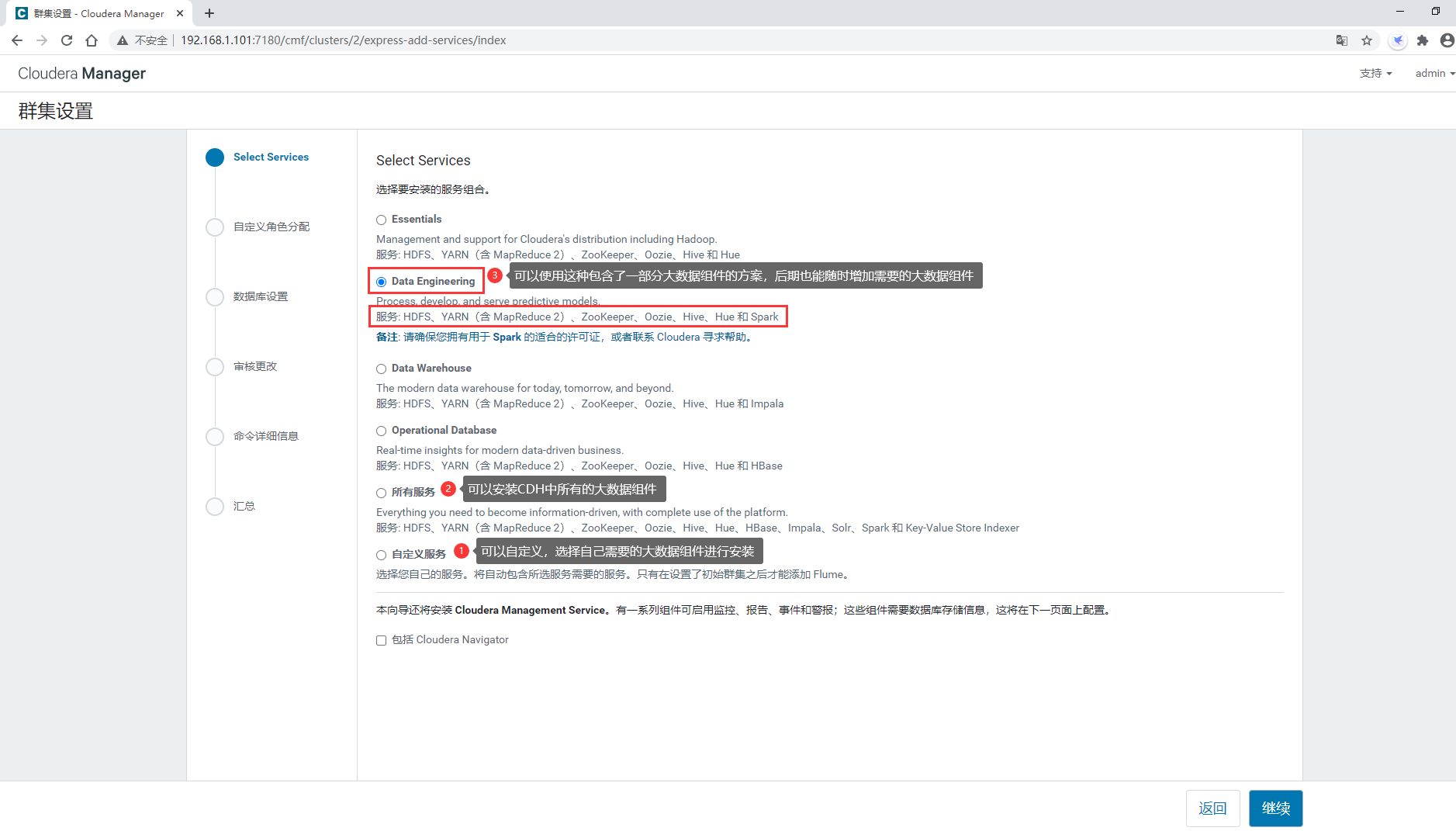This screenshot has width=1456, height=831.
Task: Click the browser forward arrow
Action: click(42, 40)
